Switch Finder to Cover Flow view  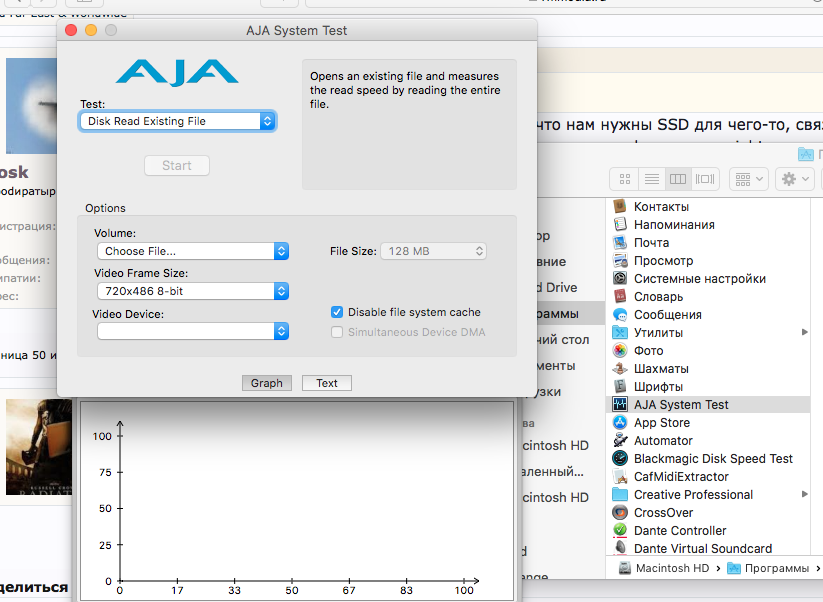pyautogui.click(x=705, y=179)
